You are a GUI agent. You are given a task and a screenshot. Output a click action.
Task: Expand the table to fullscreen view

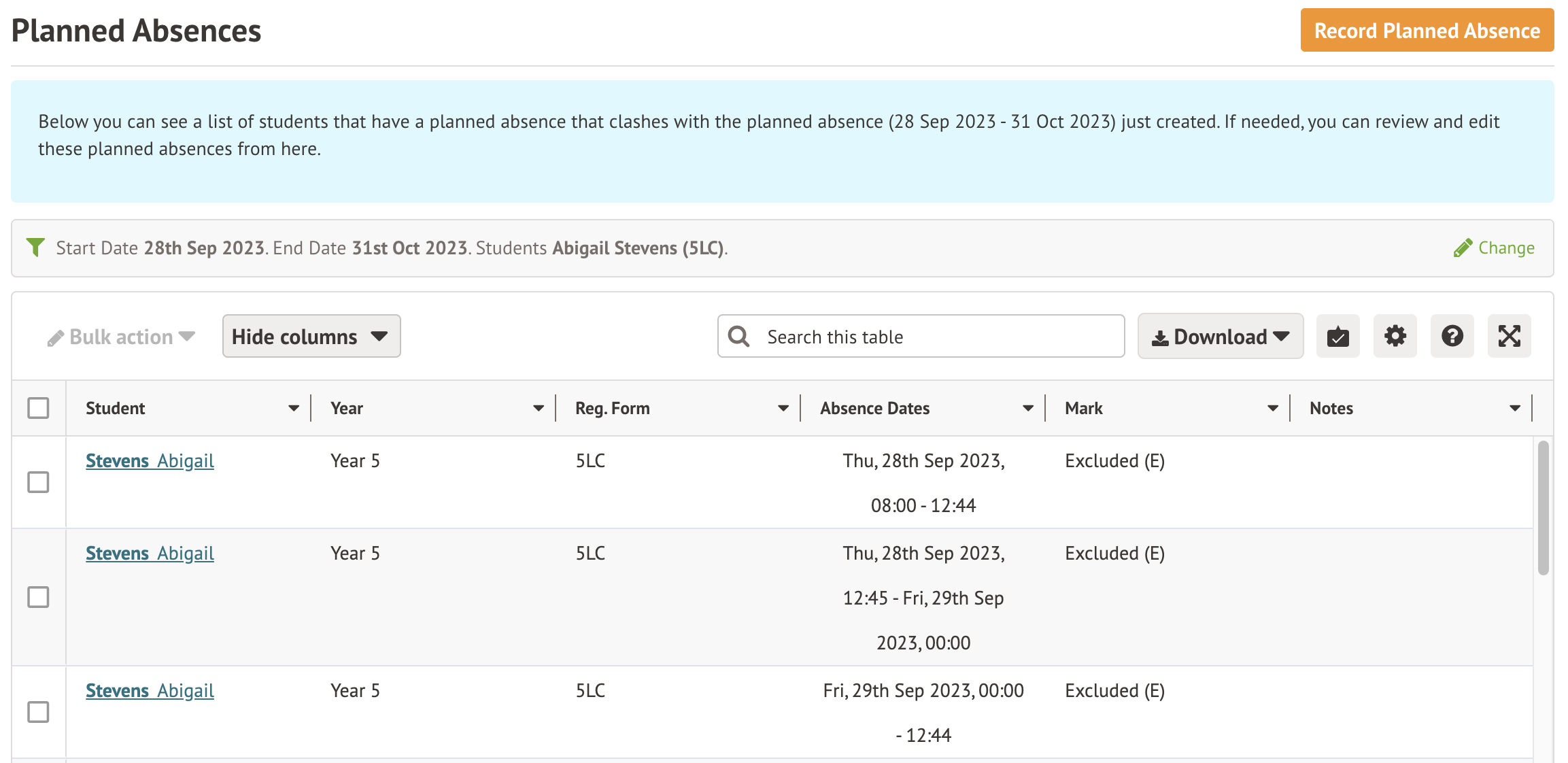[1509, 336]
